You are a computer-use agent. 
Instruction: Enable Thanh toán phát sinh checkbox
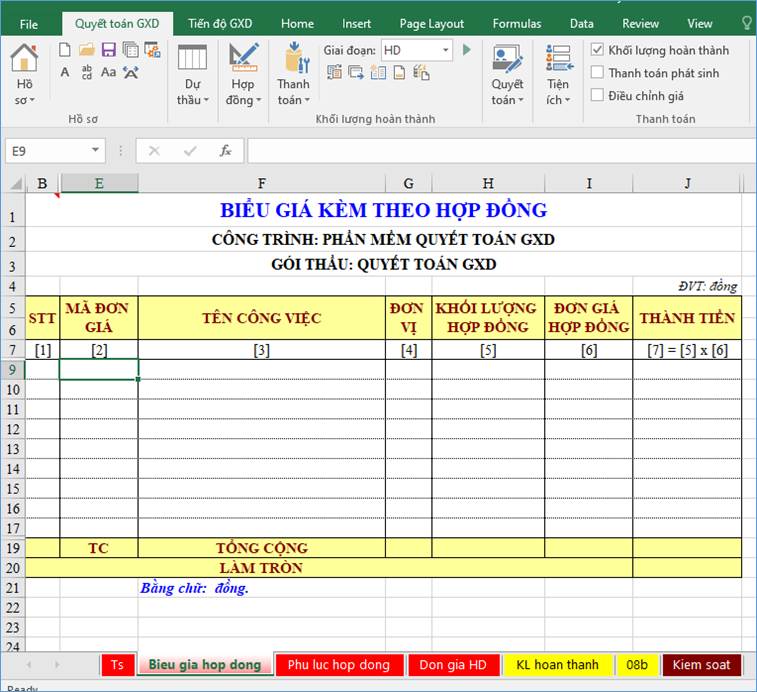click(x=598, y=73)
